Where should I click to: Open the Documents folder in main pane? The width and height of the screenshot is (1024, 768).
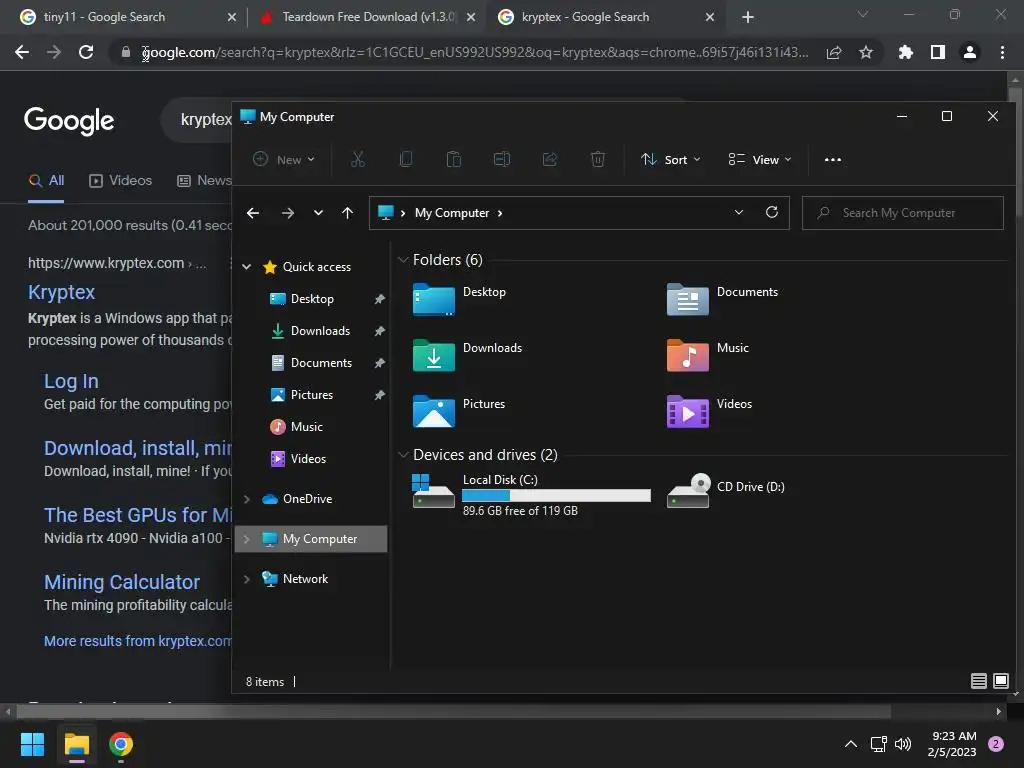(722, 299)
